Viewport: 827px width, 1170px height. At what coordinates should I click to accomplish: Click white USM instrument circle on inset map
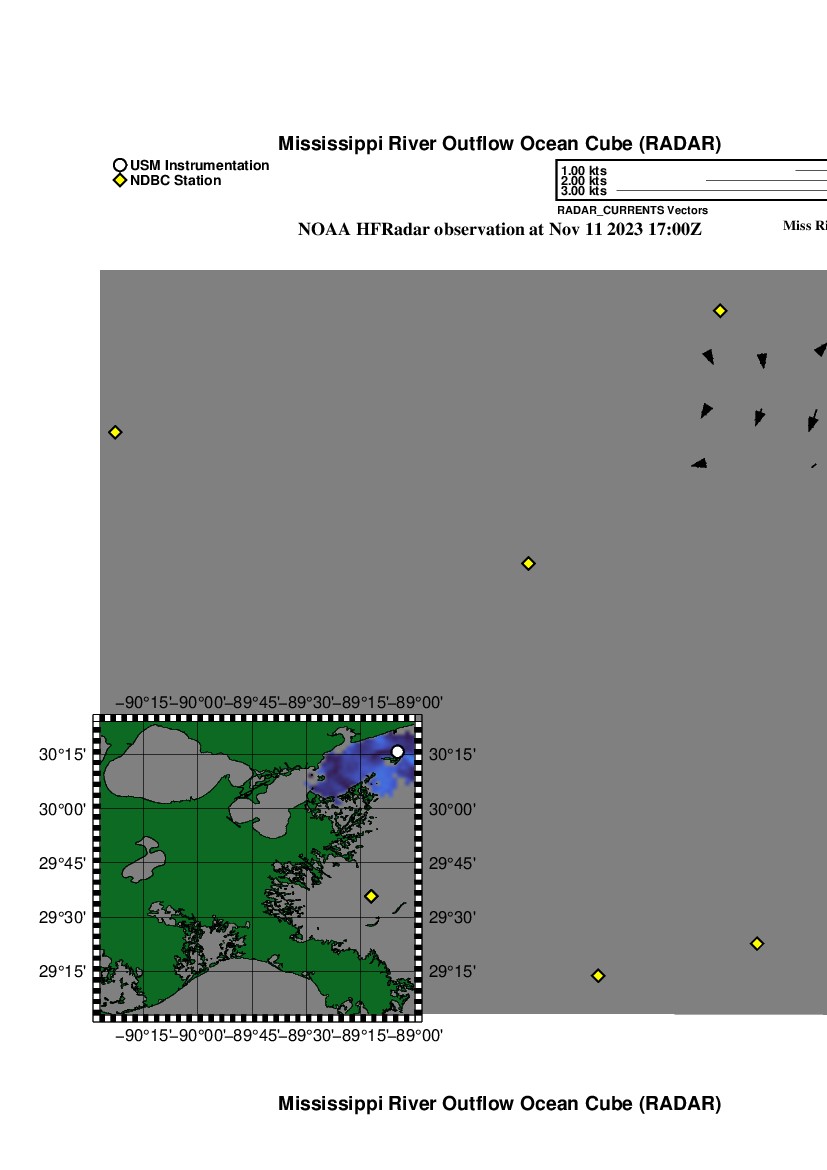397,751
